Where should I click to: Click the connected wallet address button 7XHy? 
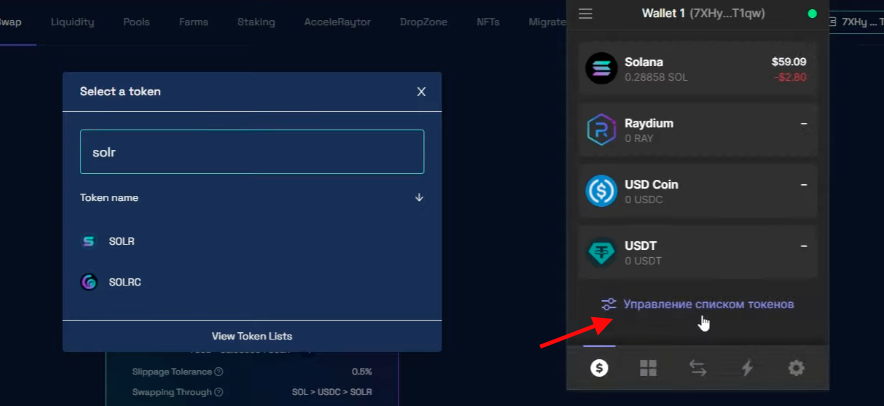pyautogui.click(x=856, y=22)
